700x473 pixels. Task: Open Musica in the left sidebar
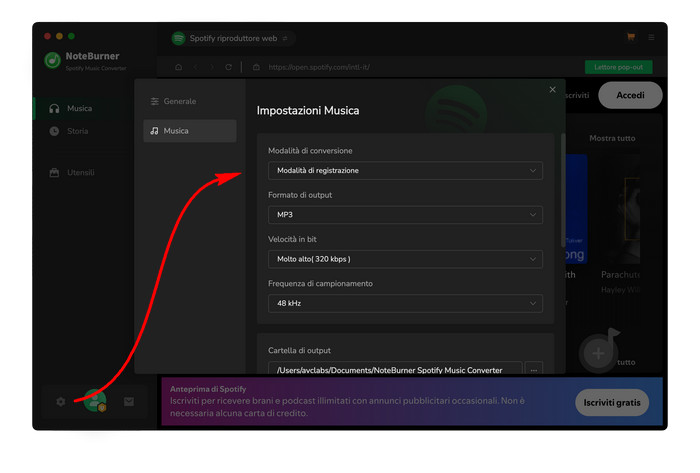pos(79,108)
